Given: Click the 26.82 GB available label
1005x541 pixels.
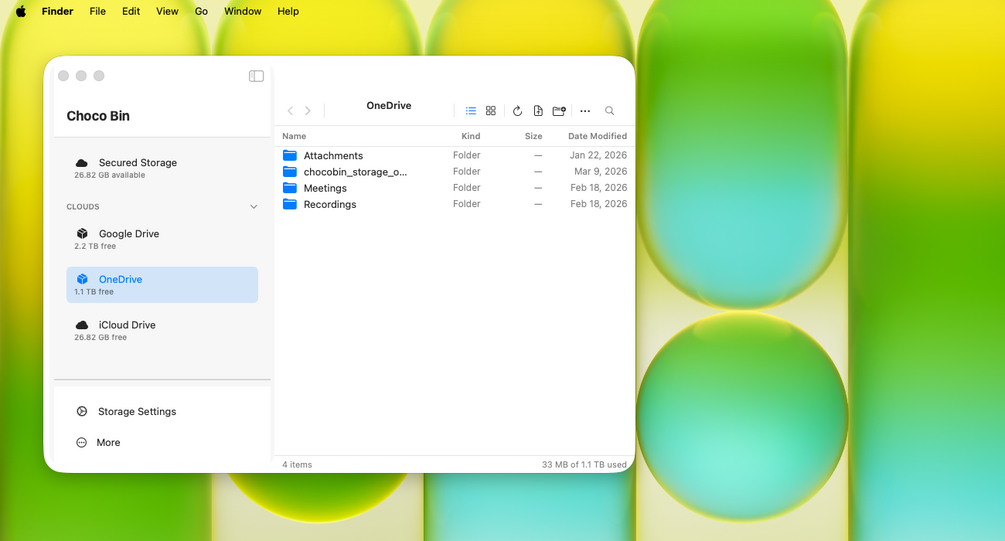Looking at the screenshot, I should point(110,175).
